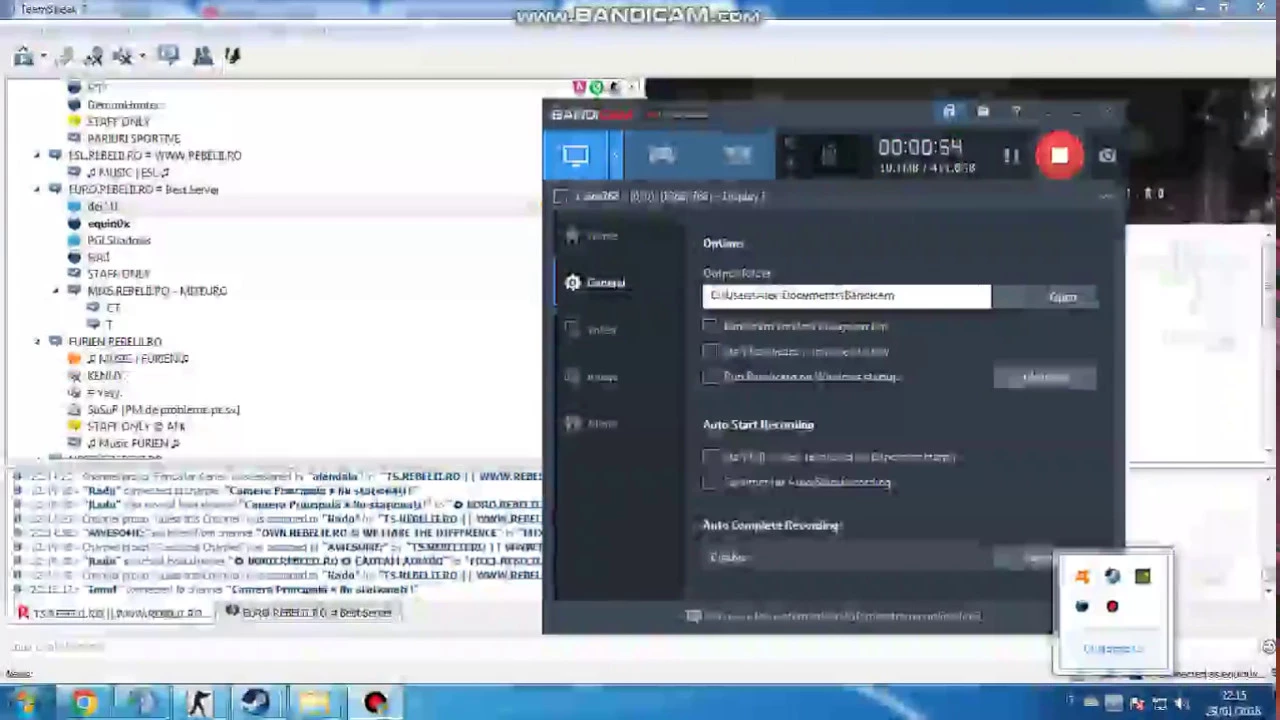
Task: Collapse ESL.REBELII.RO channel tree
Action: point(38,156)
